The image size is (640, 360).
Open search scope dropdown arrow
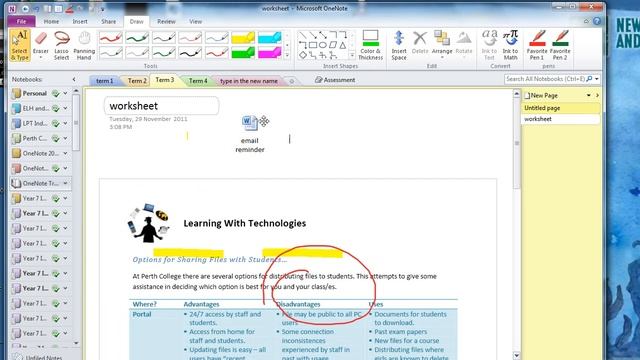coord(597,79)
